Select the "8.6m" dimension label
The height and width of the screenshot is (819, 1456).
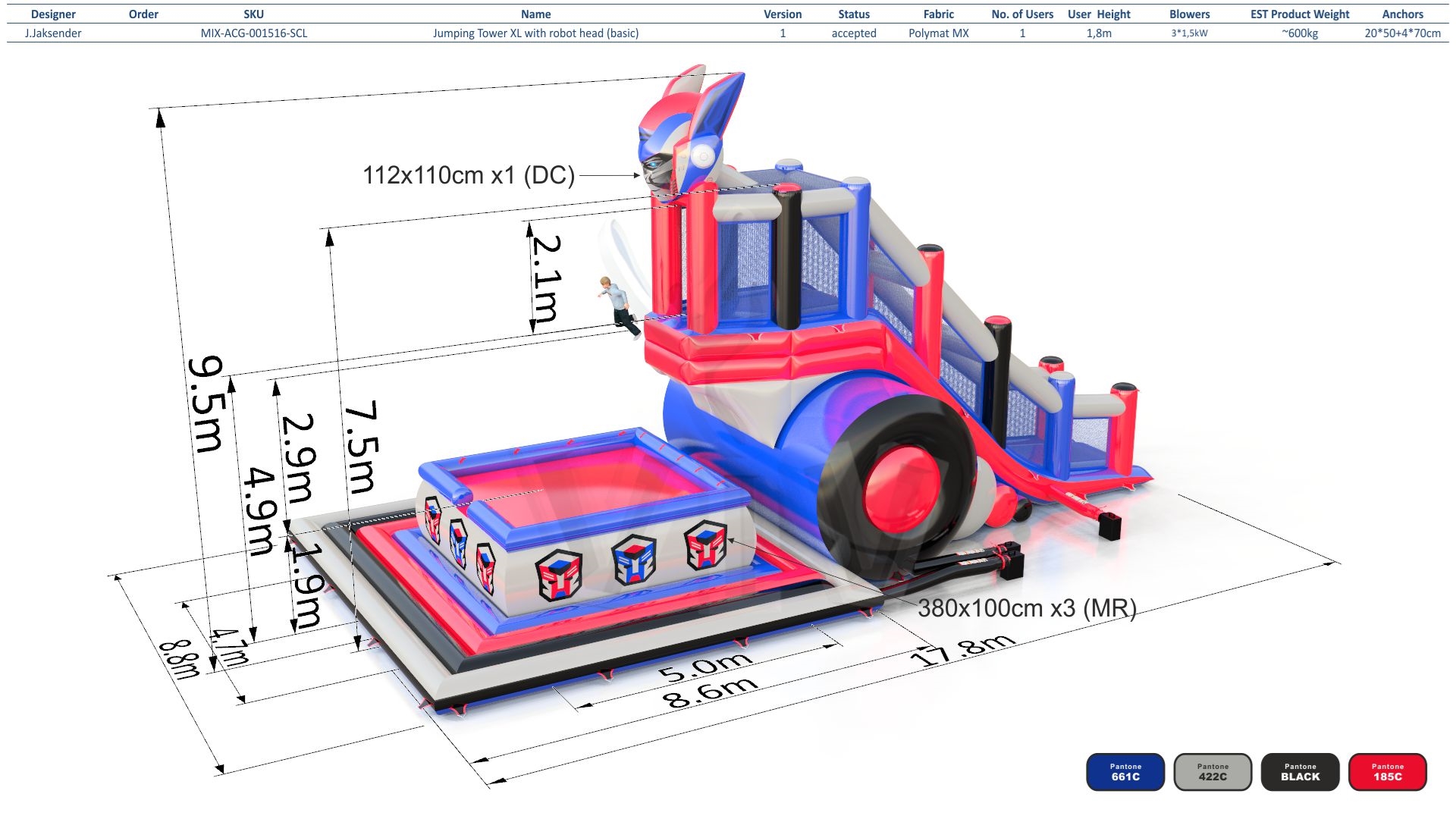pyautogui.click(x=711, y=692)
